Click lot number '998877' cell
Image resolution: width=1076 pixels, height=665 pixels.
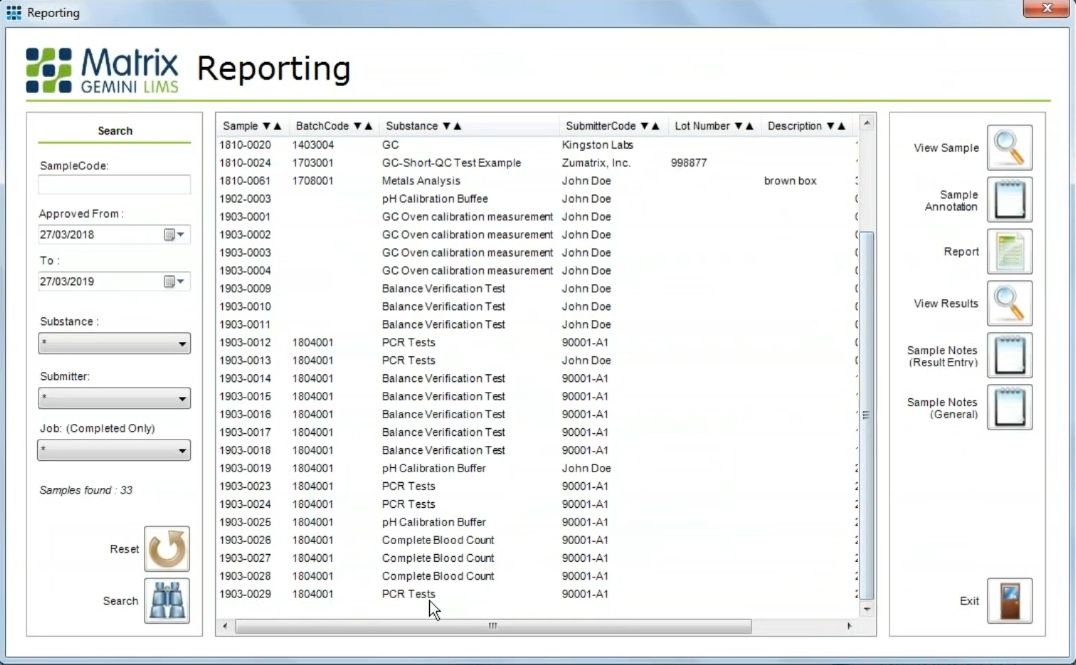[x=688, y=163]
